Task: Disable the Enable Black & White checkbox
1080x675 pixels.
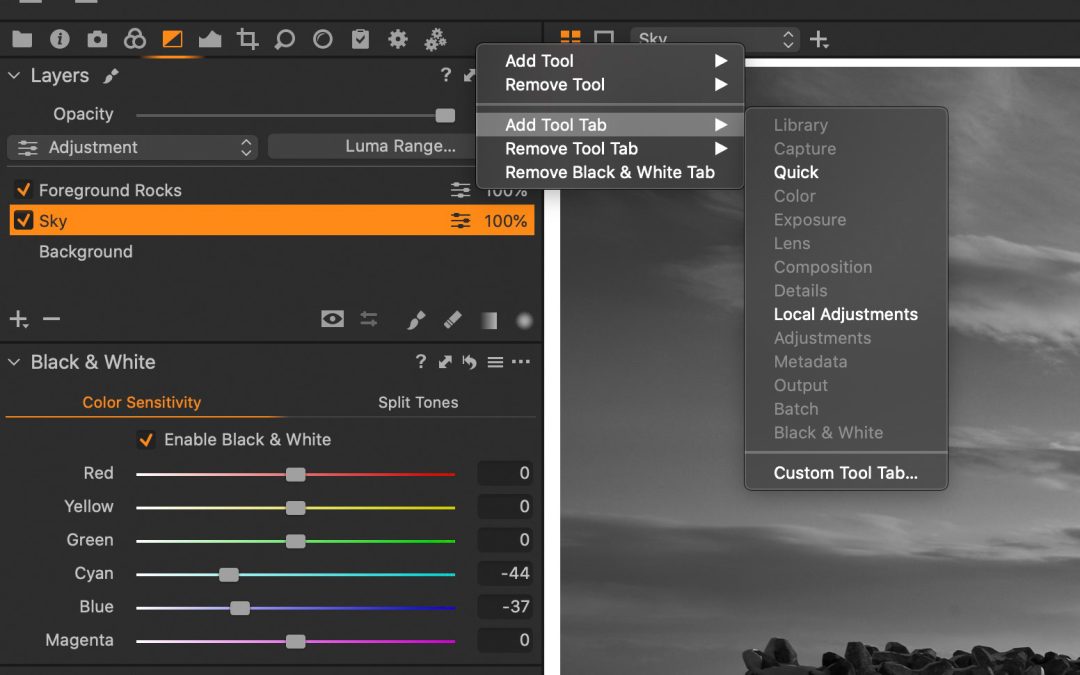Action: 146,439
